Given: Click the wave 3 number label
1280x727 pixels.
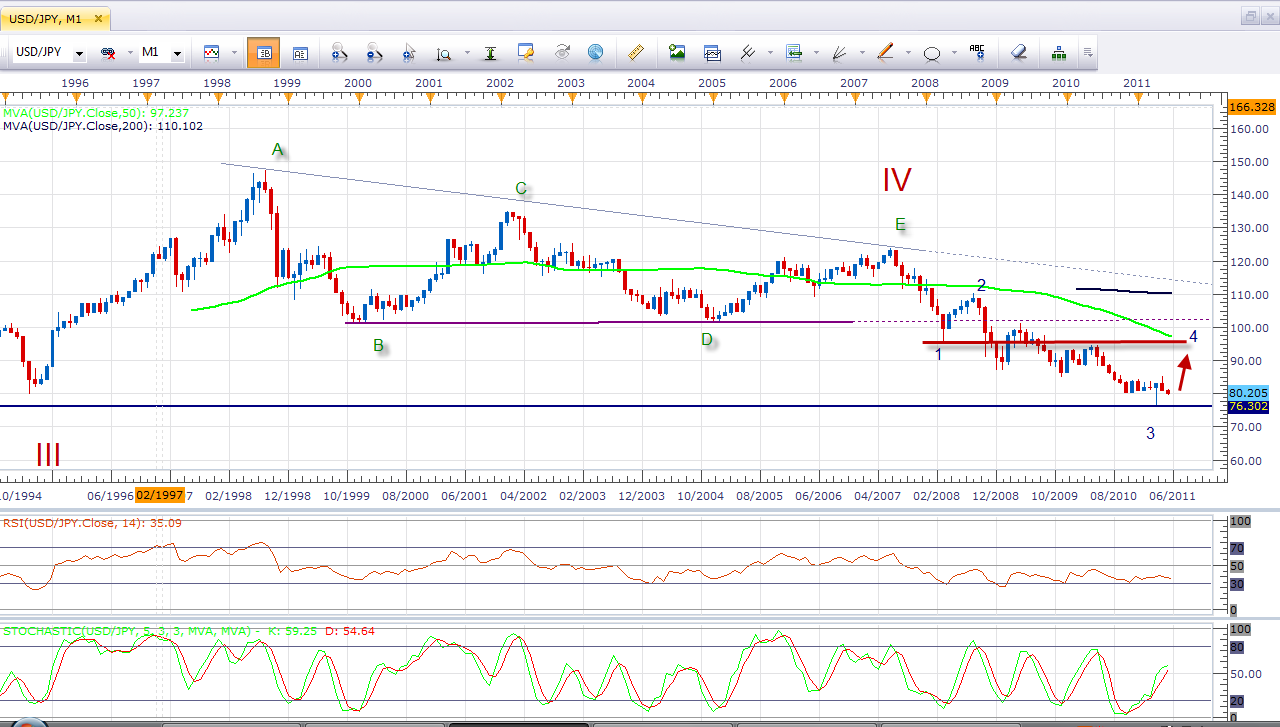Looking at the screenshot, I should pos(1150,433).
